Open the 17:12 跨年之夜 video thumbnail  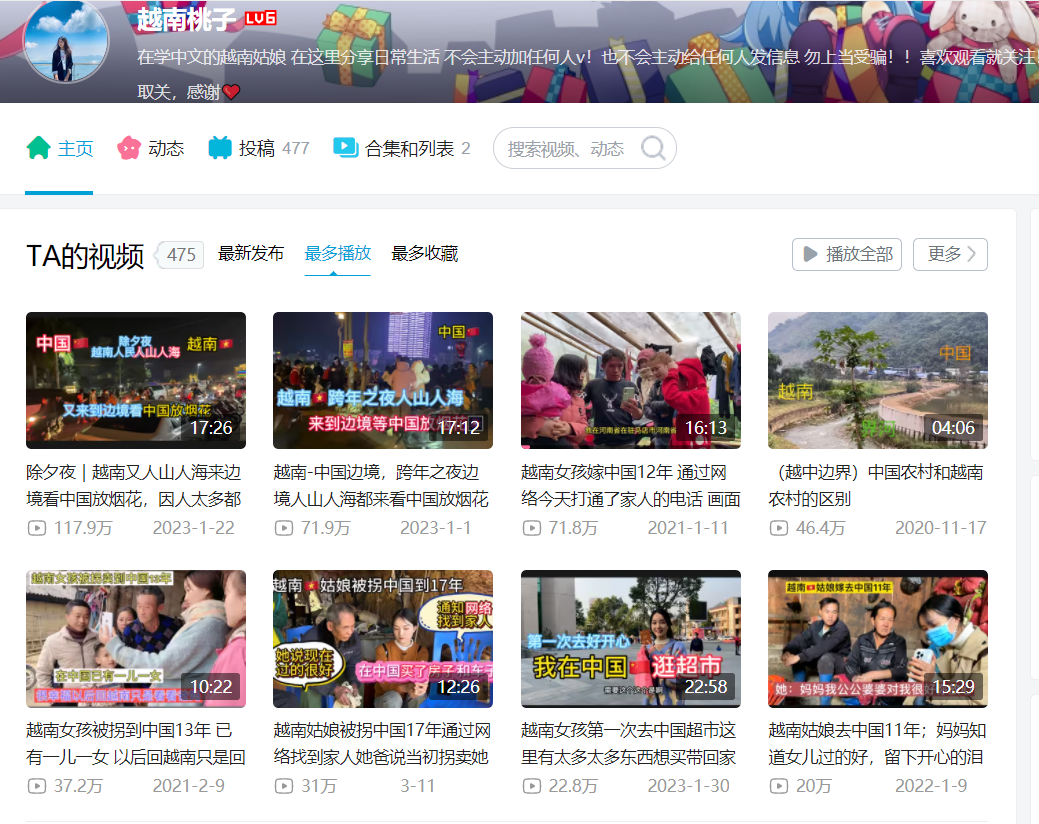point(383,380)
